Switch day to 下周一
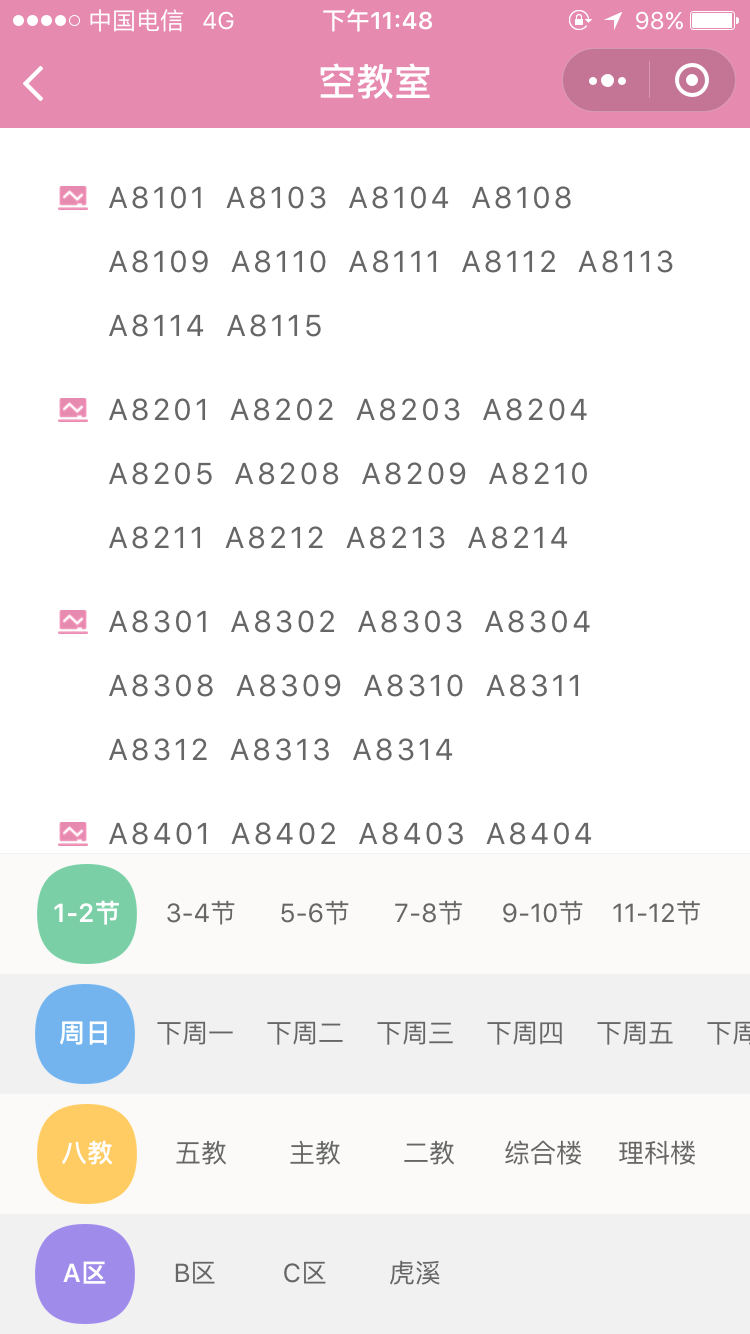This screenshot has width=750, height=1334. point(195,1033)
